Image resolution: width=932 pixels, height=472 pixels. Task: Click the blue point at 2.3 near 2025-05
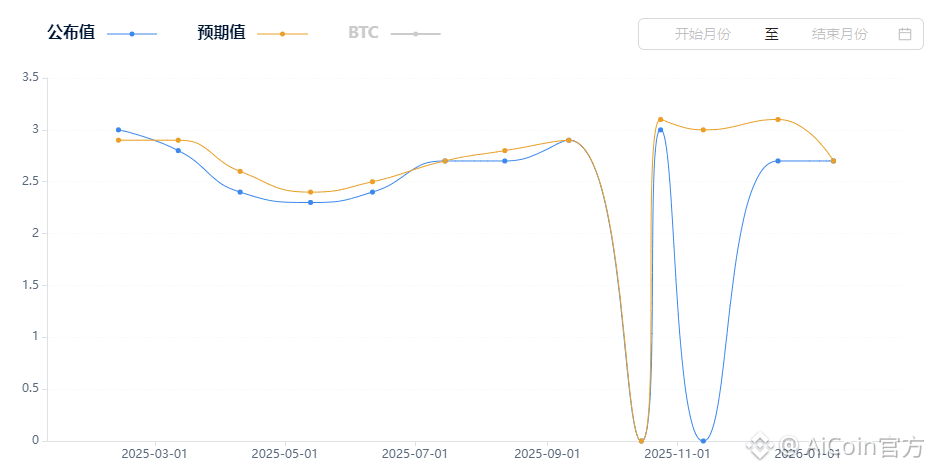[x=310, y=202]
